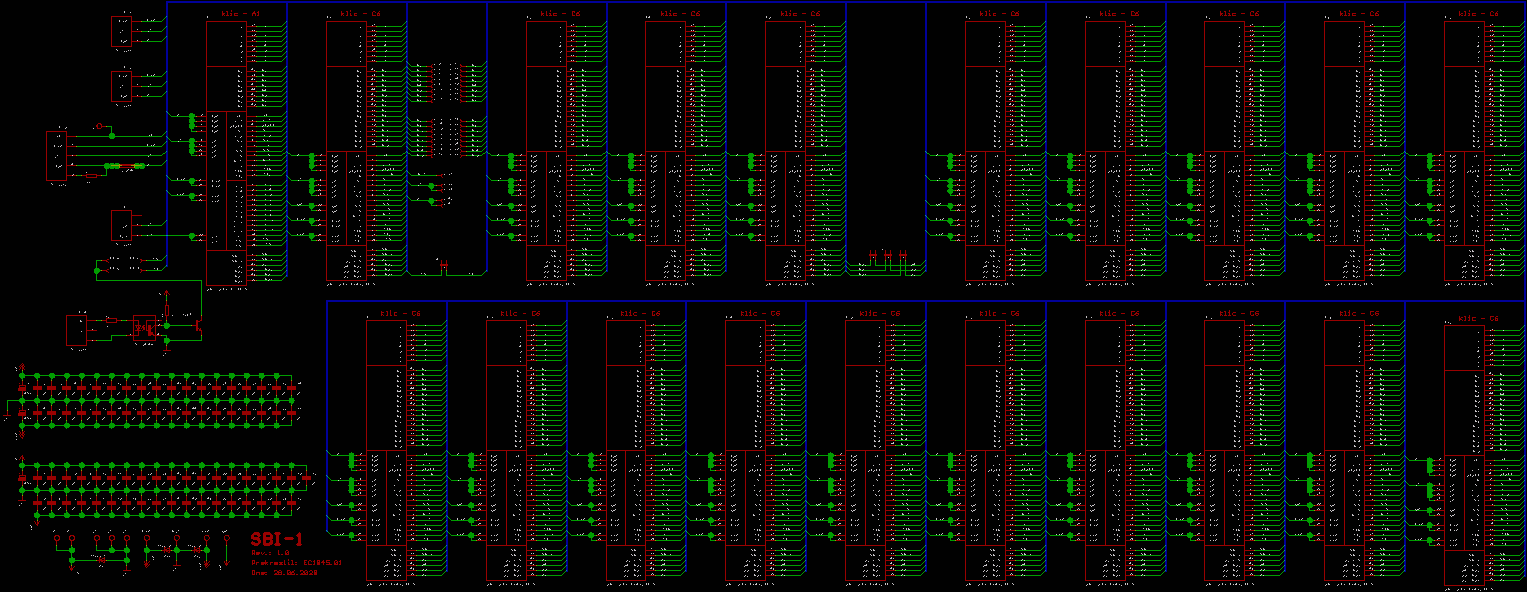Select the middle capacitor of the three-capacitor group
This screenshot has width=1527, height=592.
887,256
